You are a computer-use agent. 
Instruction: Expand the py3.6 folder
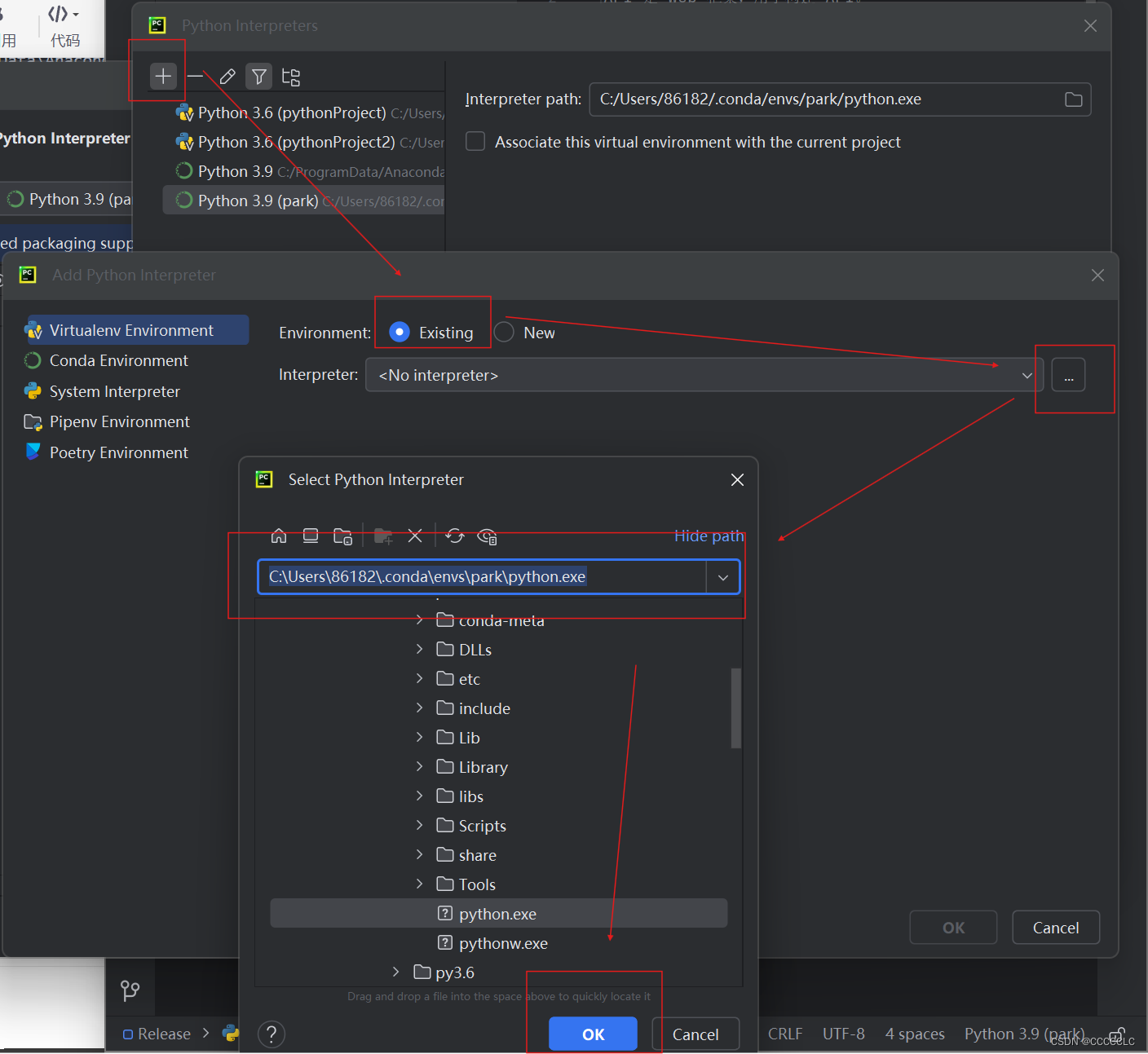point(396,972)
